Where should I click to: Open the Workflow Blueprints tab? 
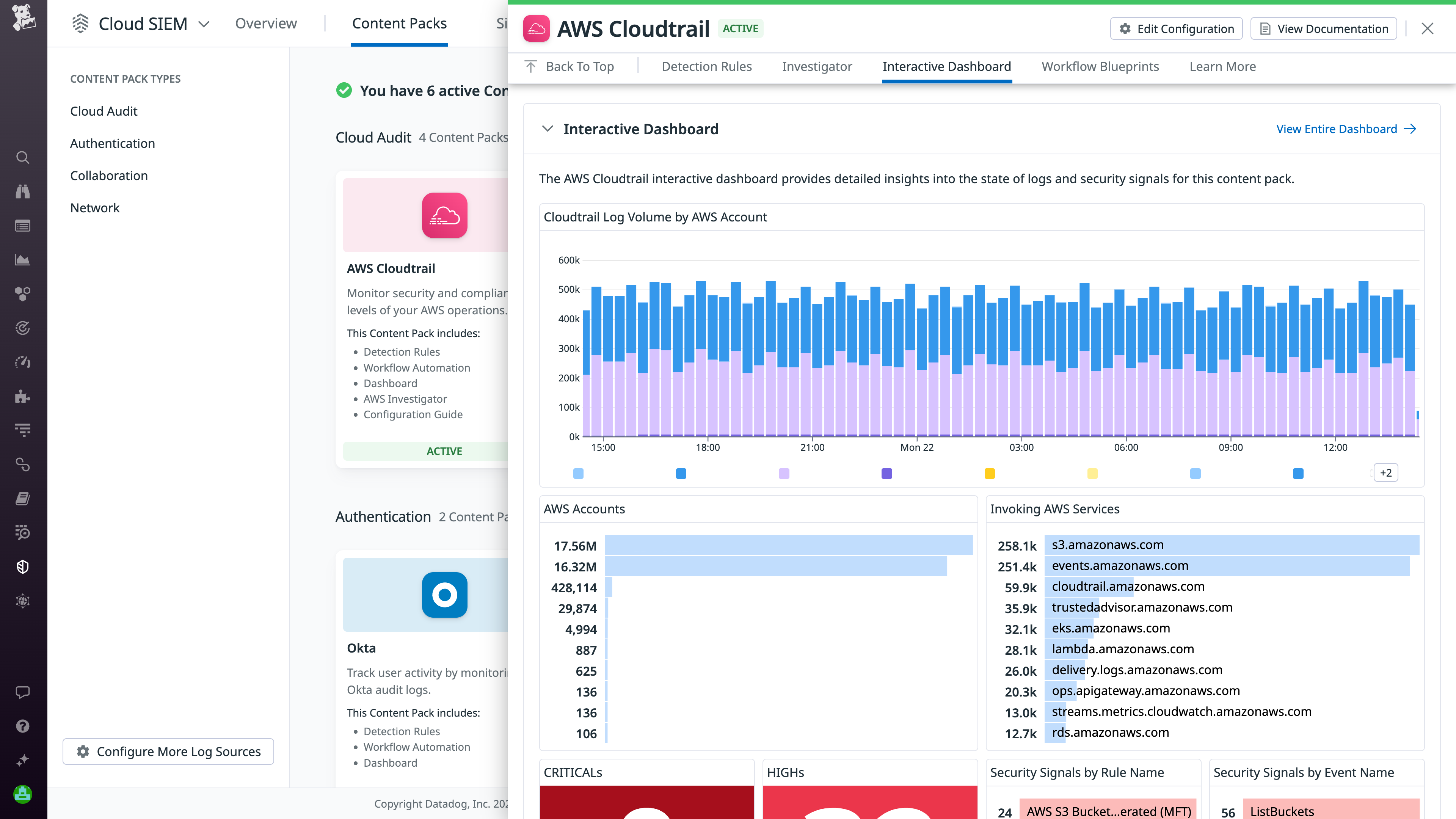[1099, 66]
